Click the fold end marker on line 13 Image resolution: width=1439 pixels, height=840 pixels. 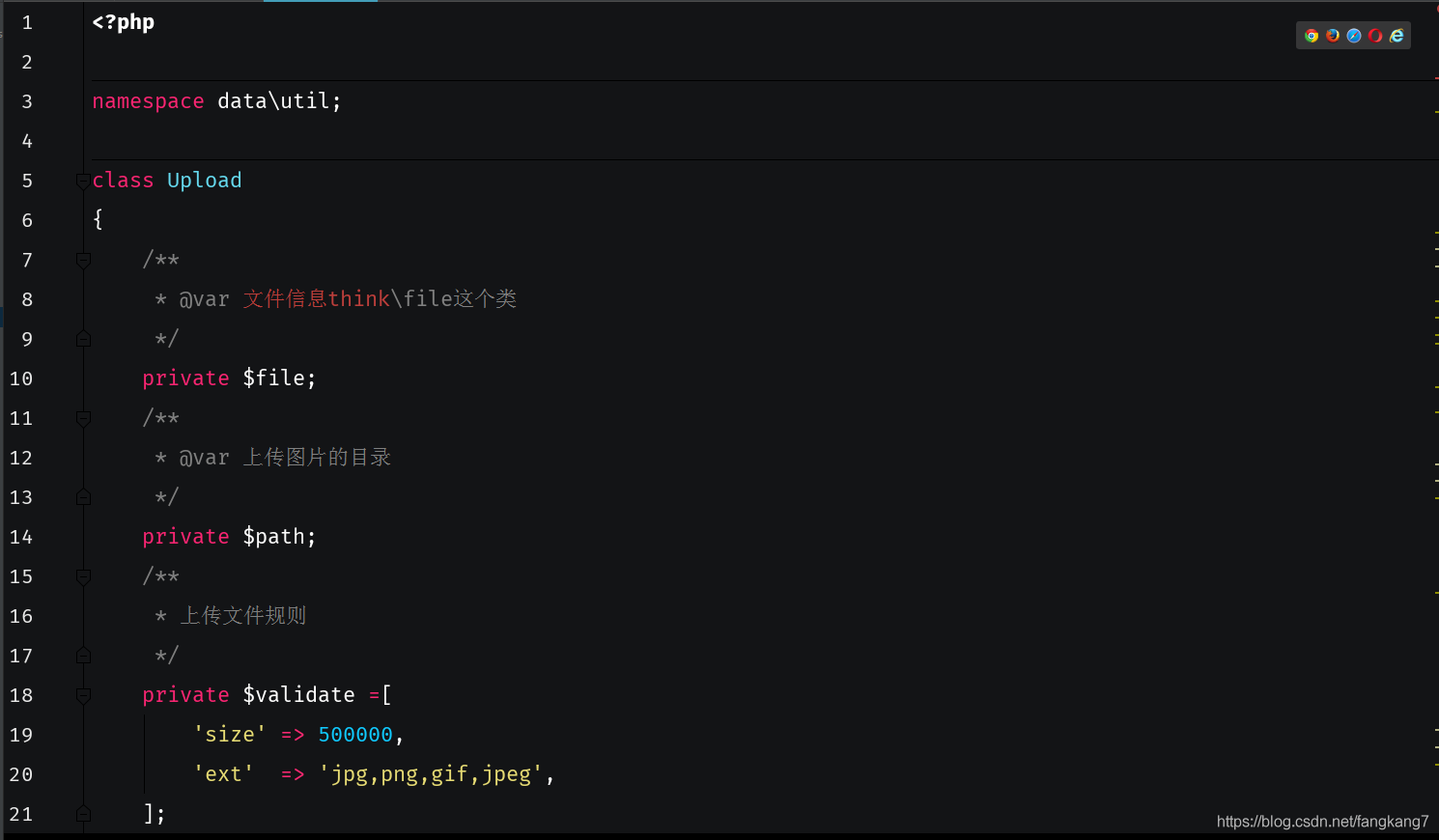[x=83, y=497]
